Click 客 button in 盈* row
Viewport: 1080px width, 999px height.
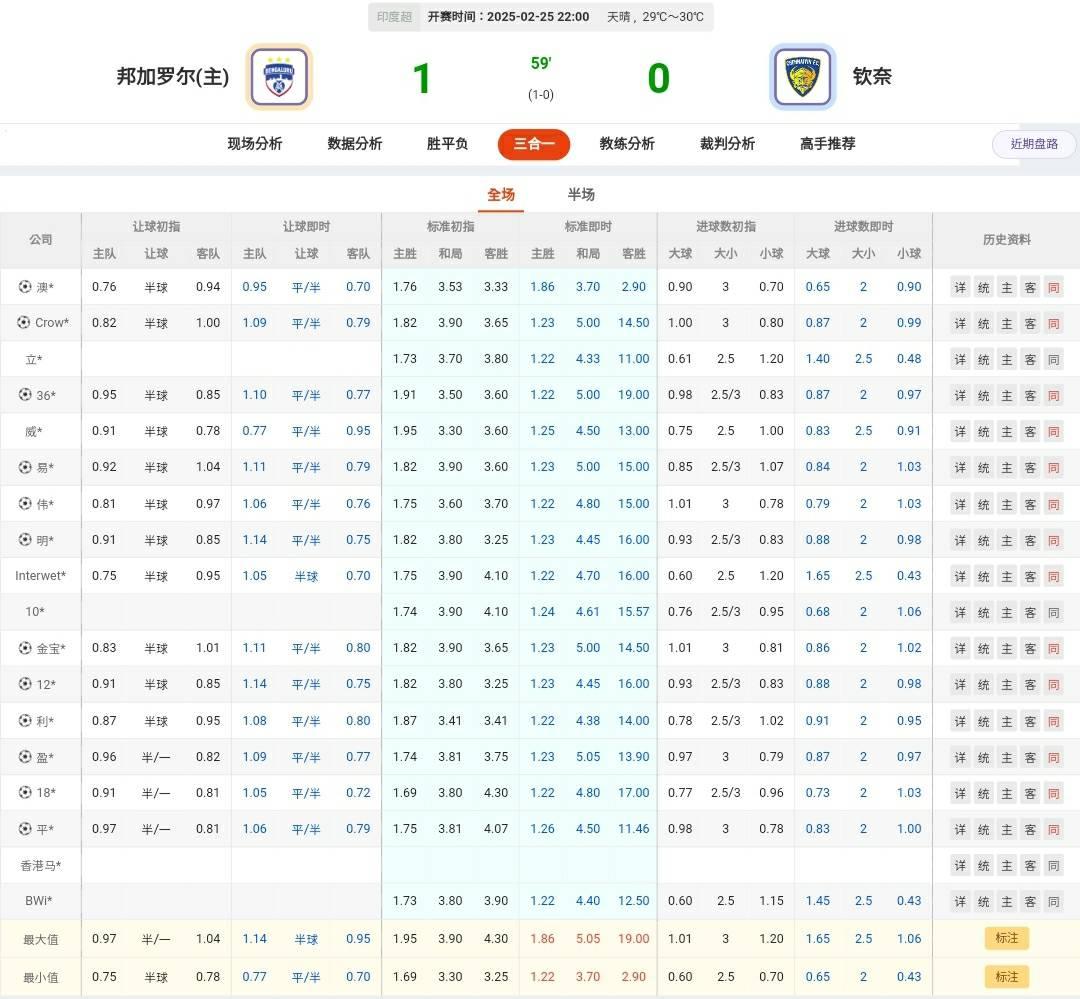[1030, 757]
